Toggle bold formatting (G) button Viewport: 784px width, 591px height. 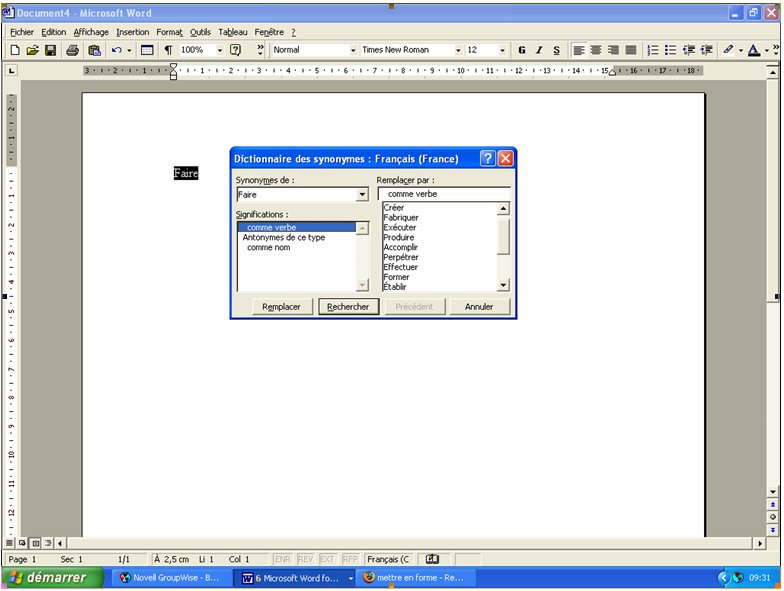(522, 50)
